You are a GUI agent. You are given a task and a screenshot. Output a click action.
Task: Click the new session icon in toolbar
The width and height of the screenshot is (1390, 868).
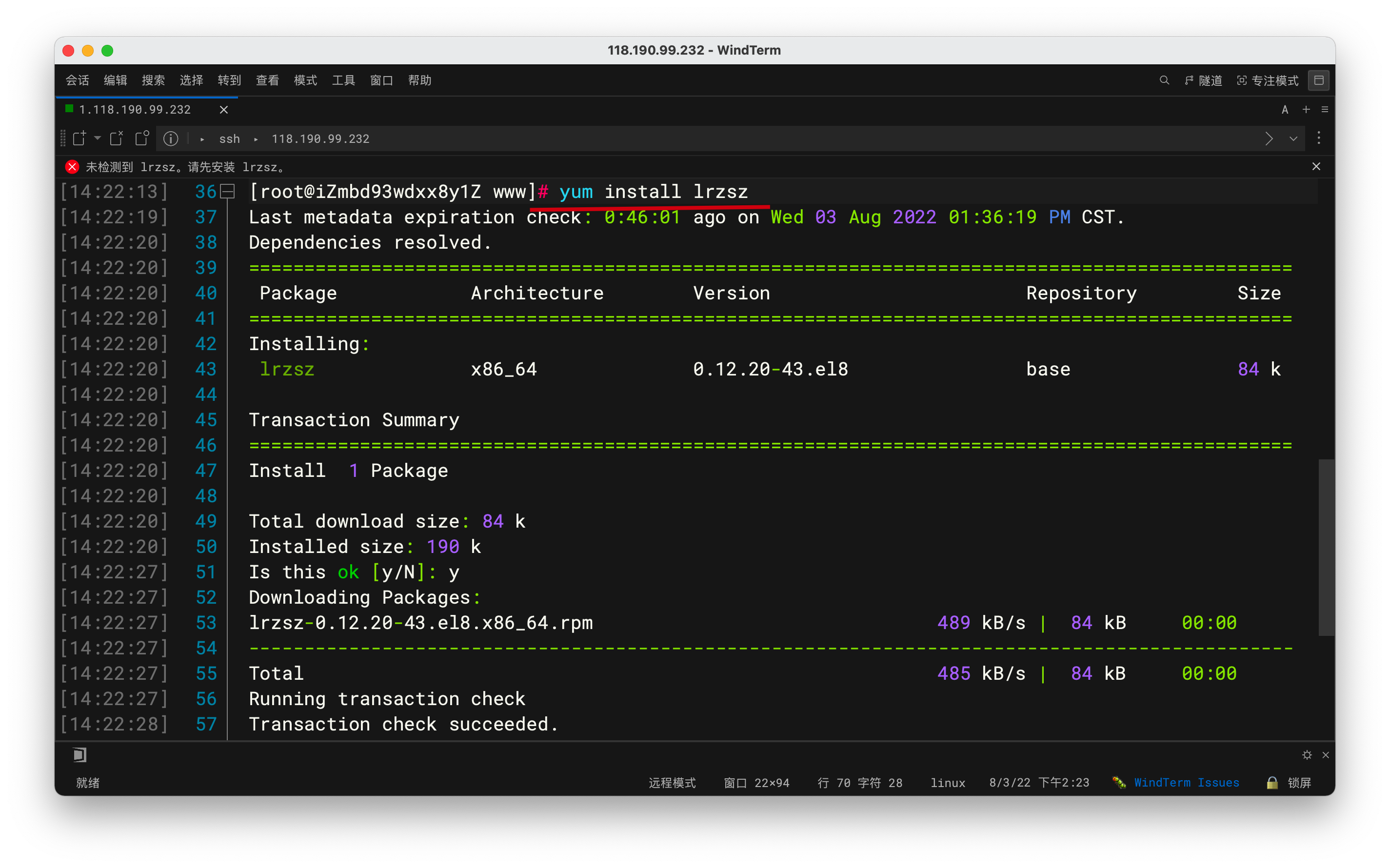pos(79,138)
